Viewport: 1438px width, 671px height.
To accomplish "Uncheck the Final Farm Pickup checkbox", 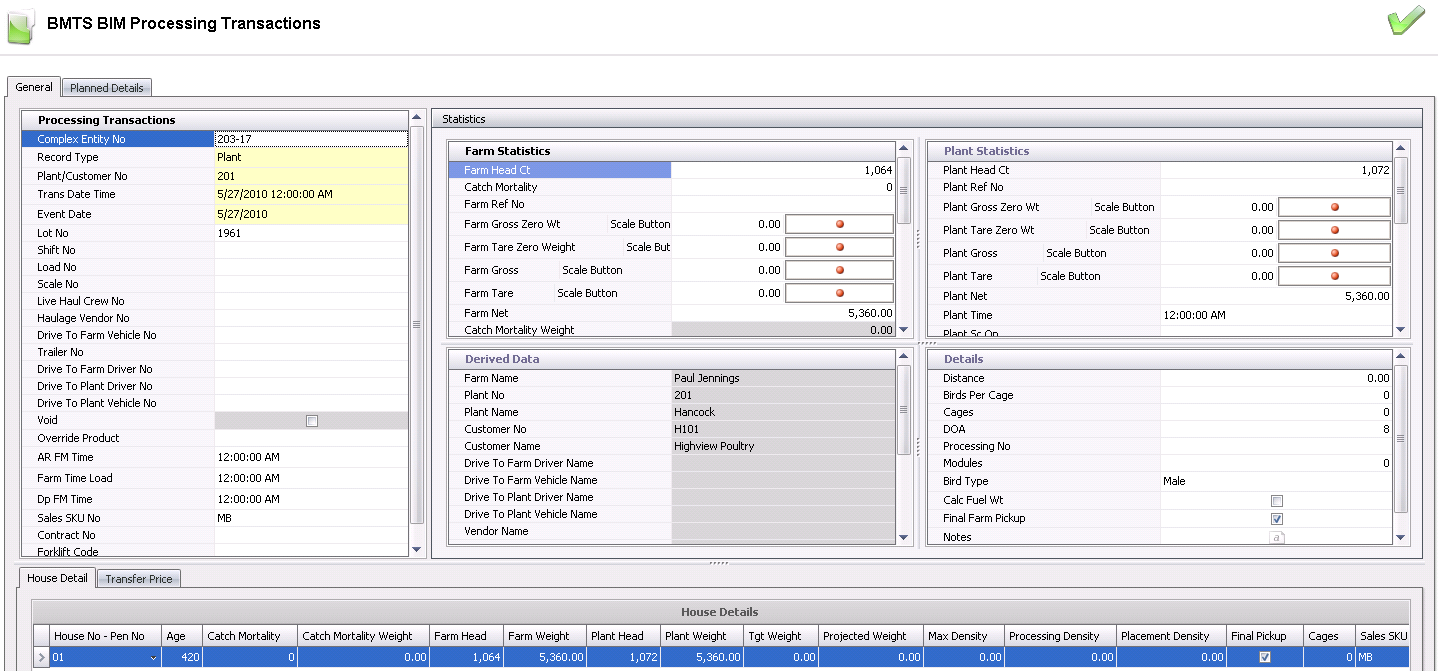I will 1276,519.
